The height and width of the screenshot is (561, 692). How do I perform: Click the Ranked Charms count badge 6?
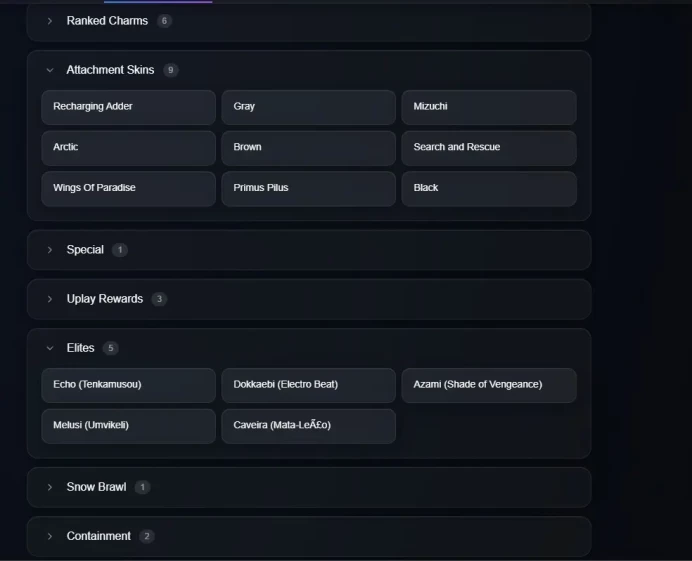[x=164, y=21]
